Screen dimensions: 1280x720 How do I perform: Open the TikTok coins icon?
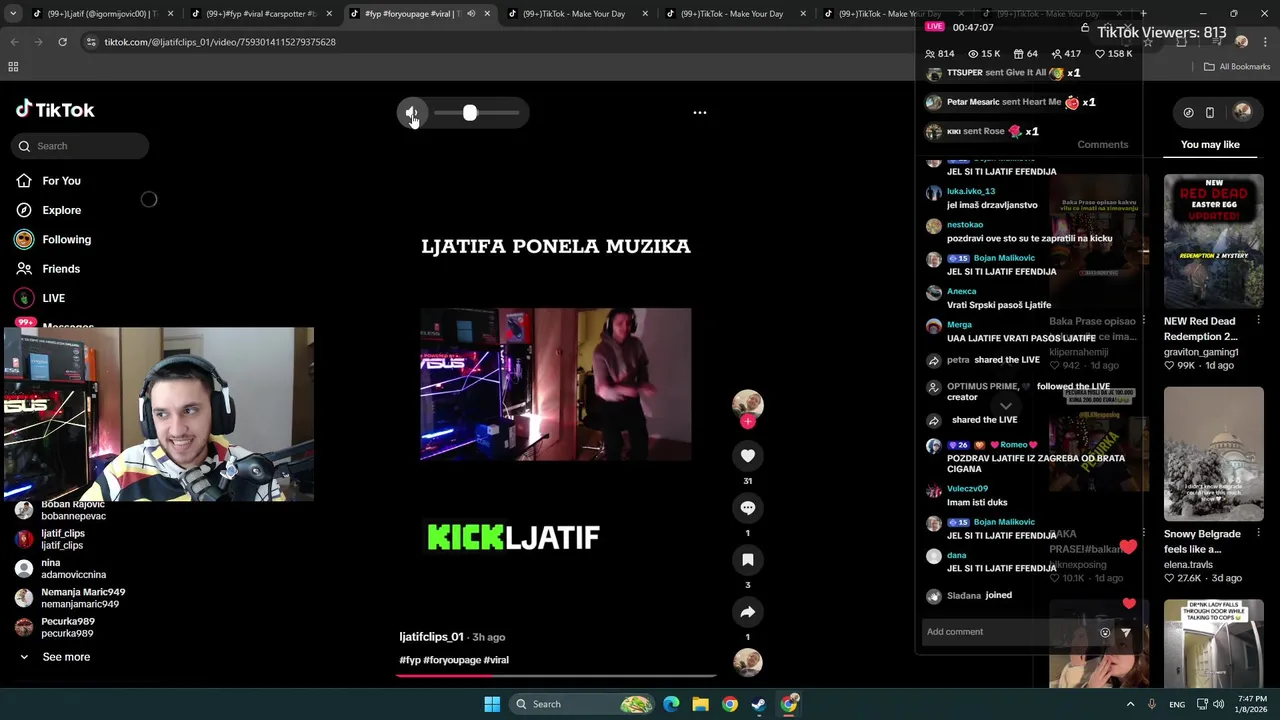[1188, 113]
